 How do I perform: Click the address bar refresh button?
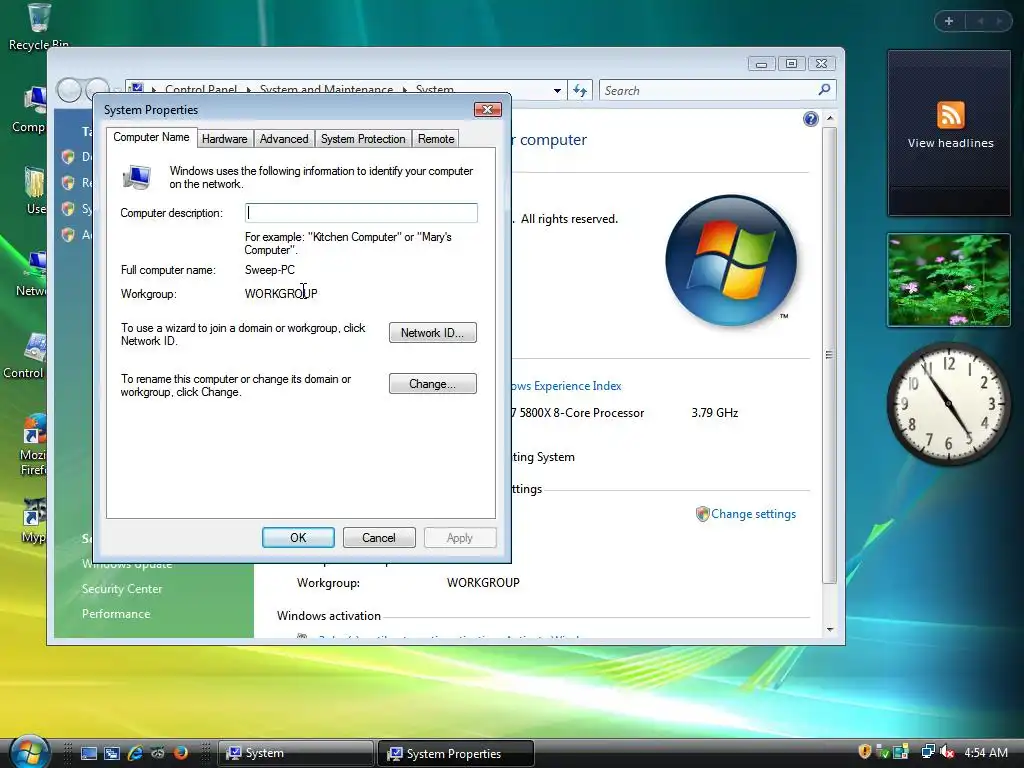pos(580,90)
